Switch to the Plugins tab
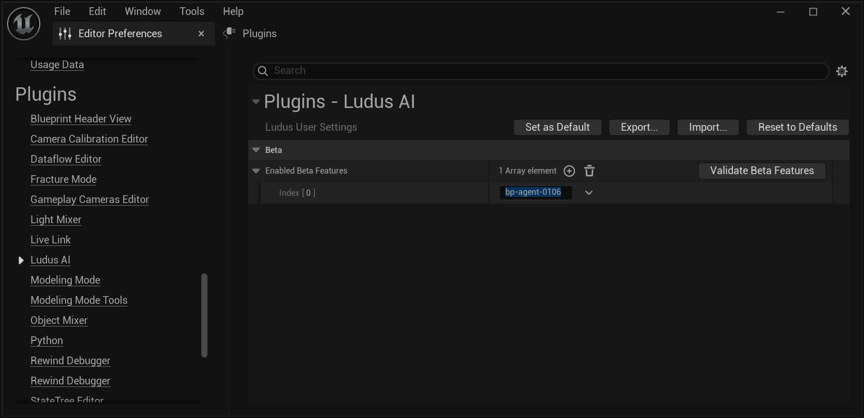864x418 pixels. click(x=250, y=34)
